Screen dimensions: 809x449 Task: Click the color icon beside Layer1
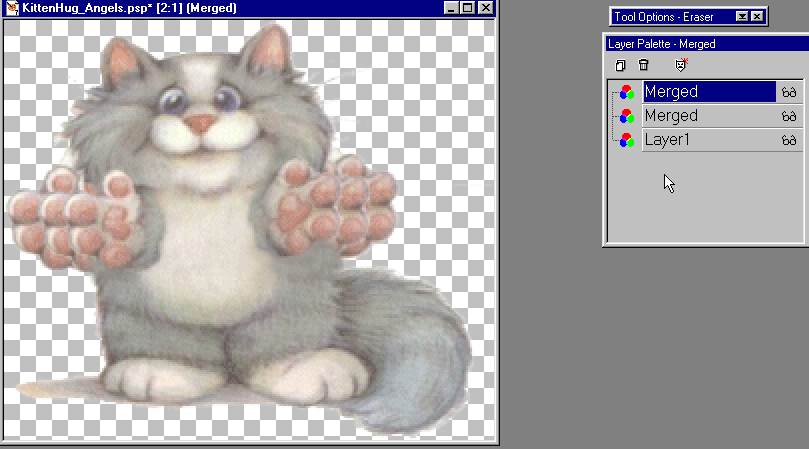pyautogui.click(x=626, y=140)
